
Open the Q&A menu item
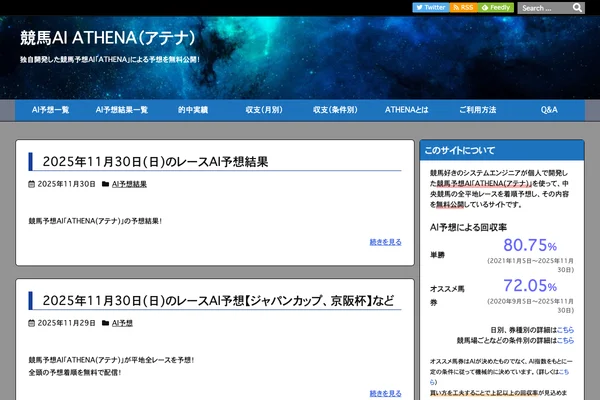[549, 110]
